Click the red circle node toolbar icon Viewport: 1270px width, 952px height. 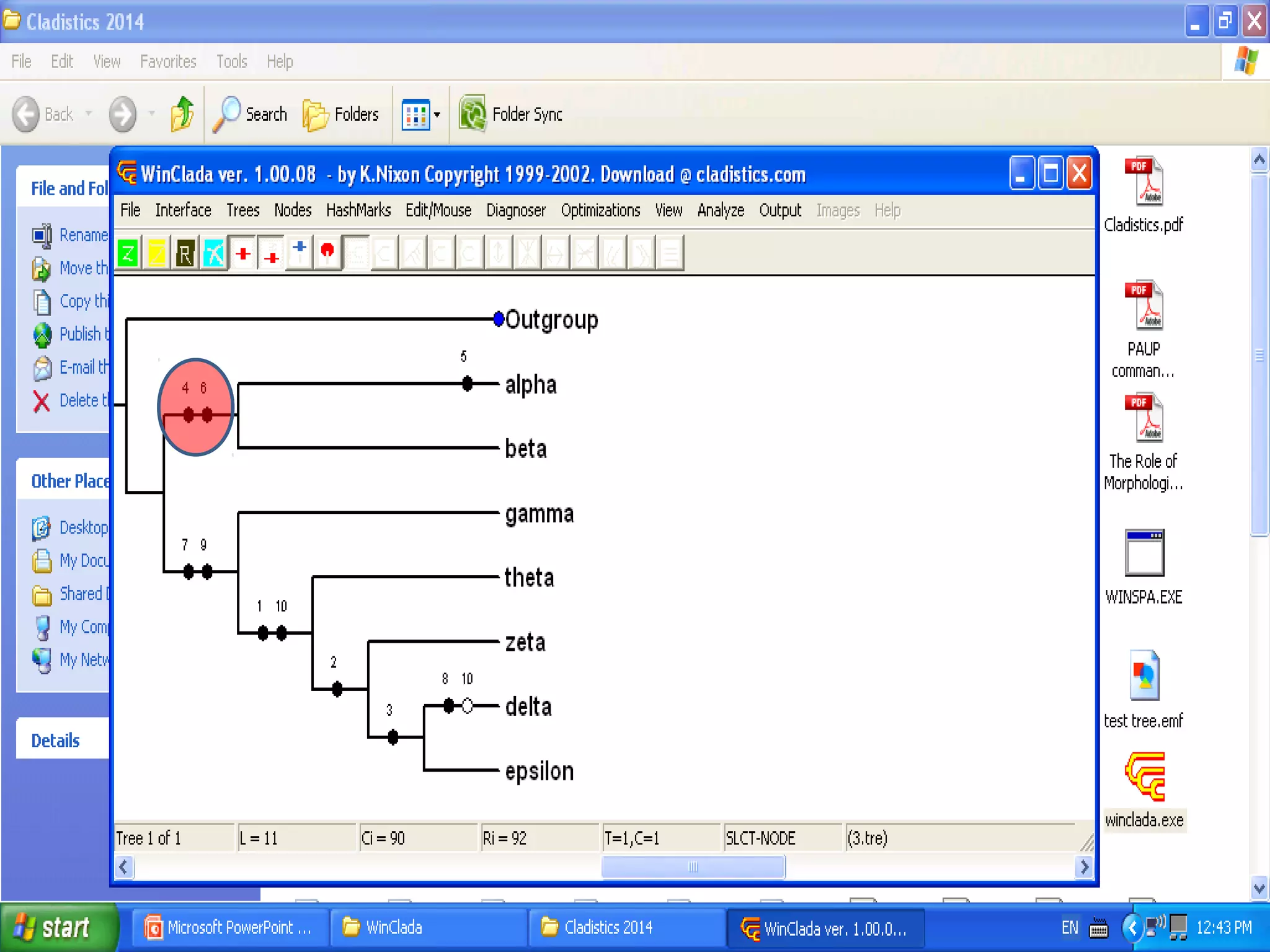pyautogui.click(x=327, y=252)
